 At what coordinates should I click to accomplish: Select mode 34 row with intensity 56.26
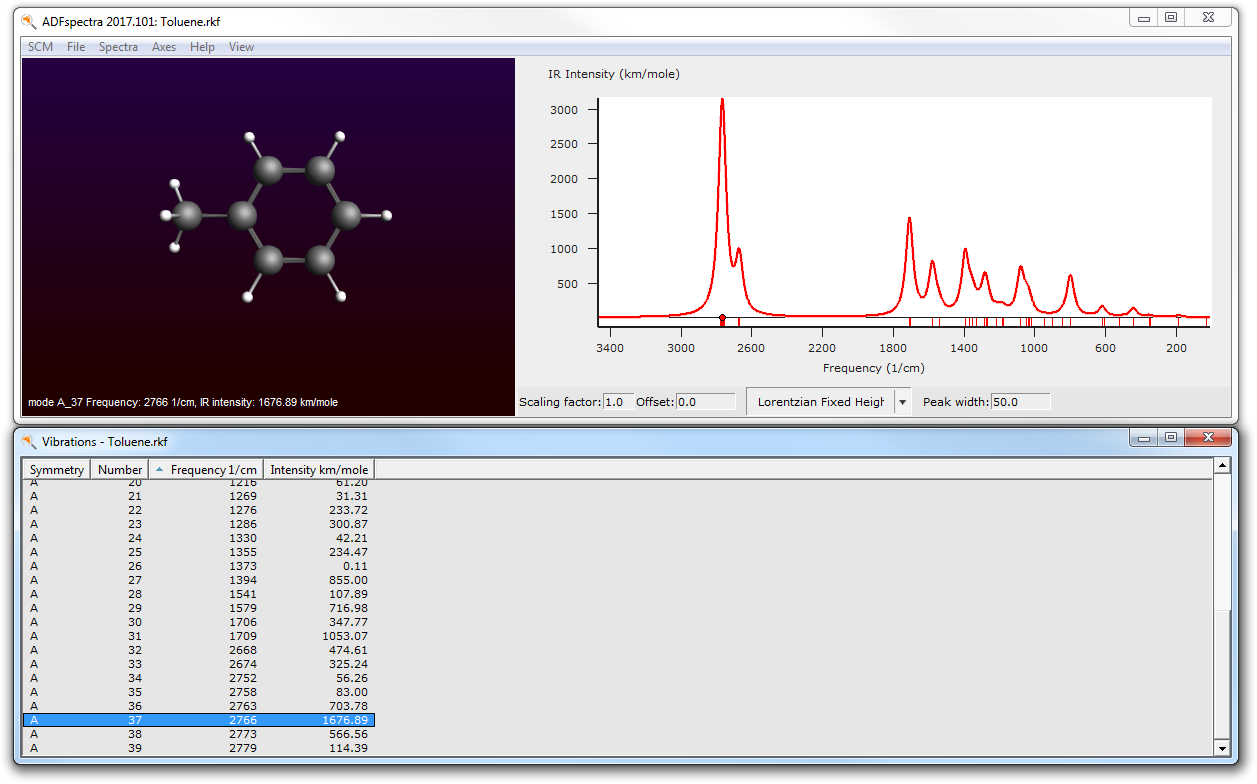tap(198, 678)
